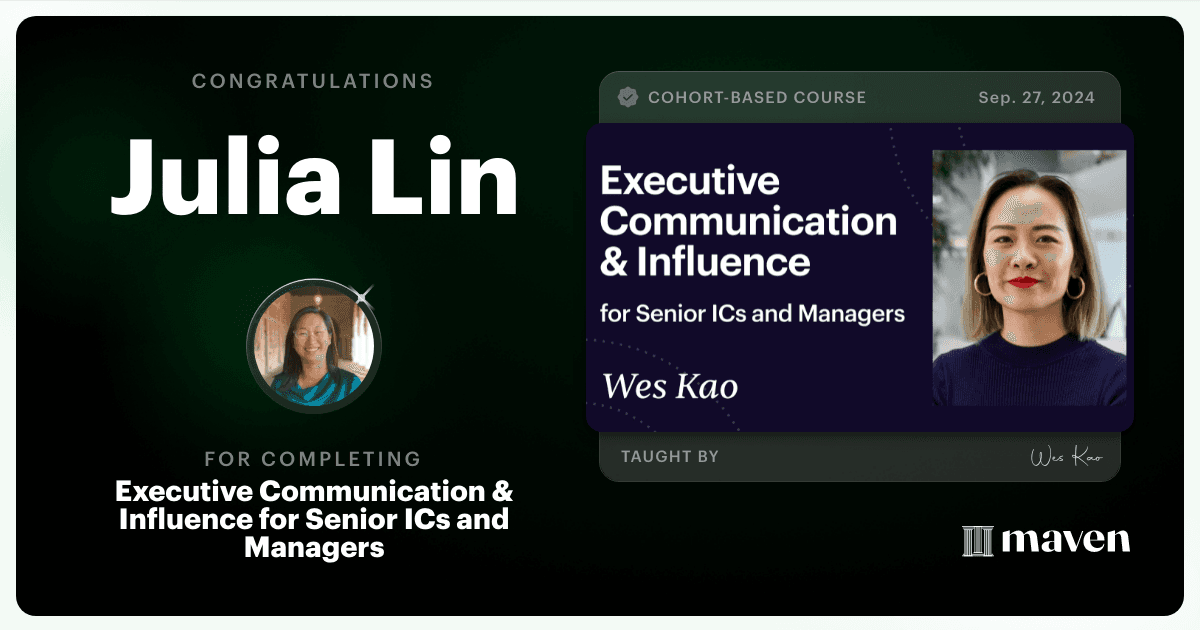The image size is (1200, 630).
Task: Click italic "Wes Kao" name on purple card
Action: pos(670,385)
